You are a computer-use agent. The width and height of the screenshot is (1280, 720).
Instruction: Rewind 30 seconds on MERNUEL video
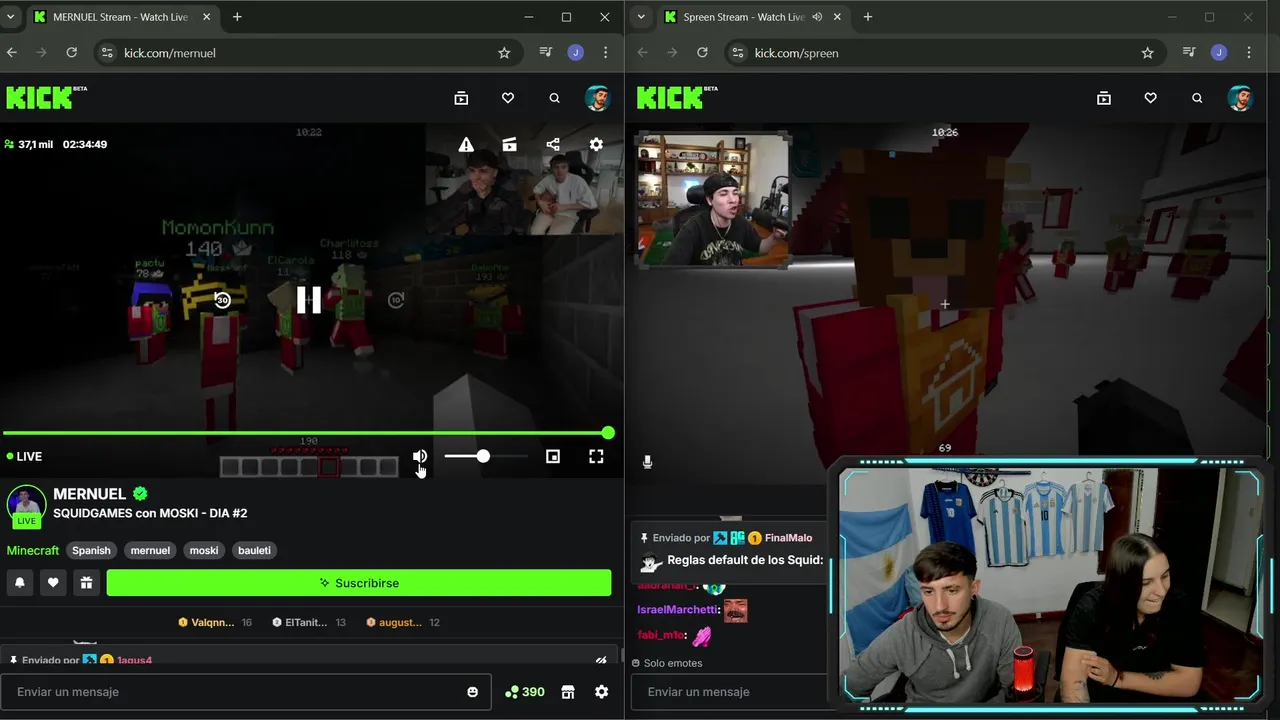[x=222, y=300]
